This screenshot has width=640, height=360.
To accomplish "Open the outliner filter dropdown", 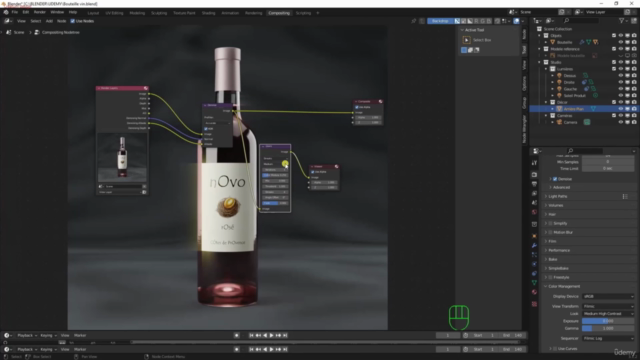I will (x=623, y=20).
